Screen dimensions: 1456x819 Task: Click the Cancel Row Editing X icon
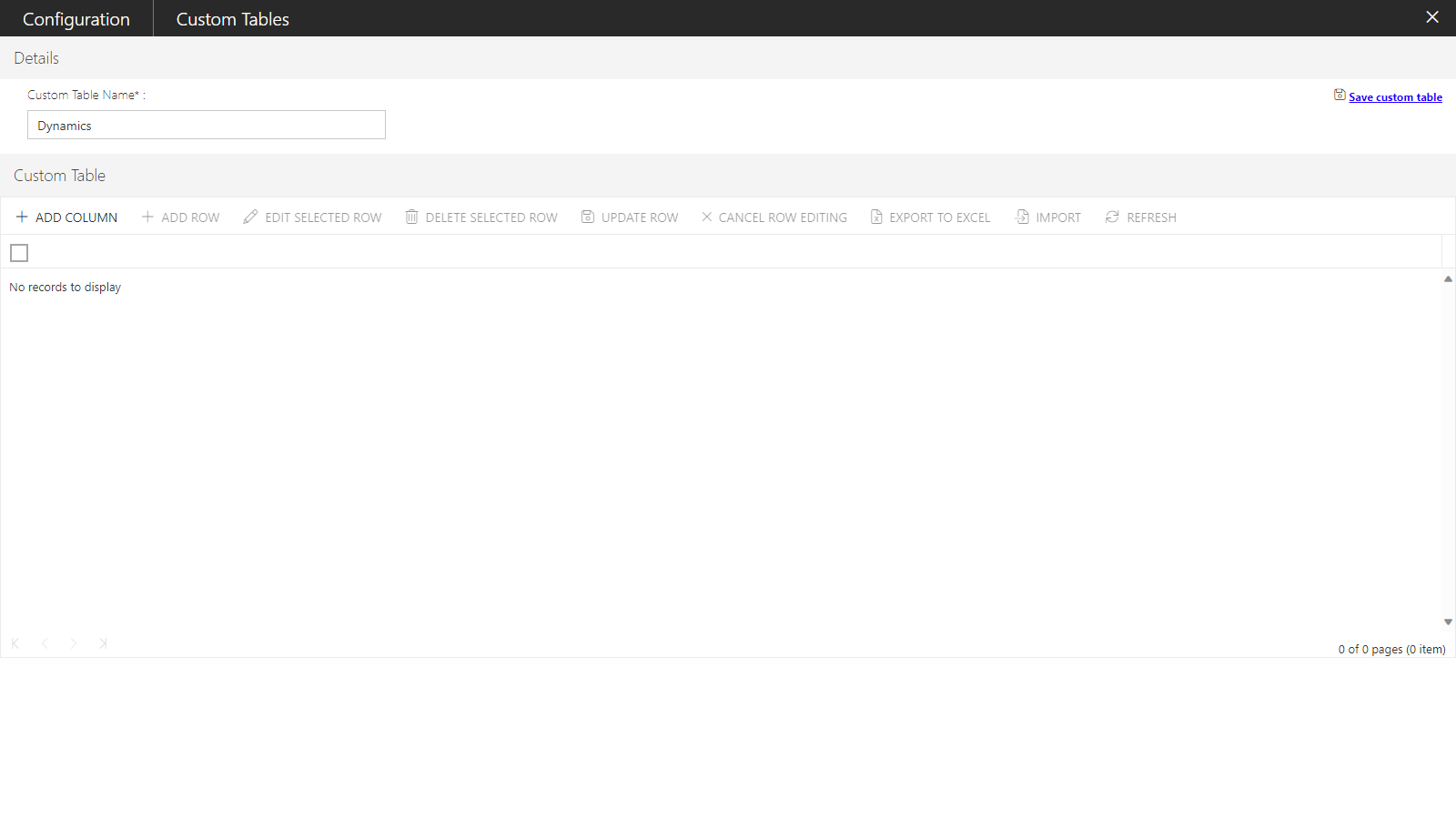pyautogui.click(x=706, y=217)
